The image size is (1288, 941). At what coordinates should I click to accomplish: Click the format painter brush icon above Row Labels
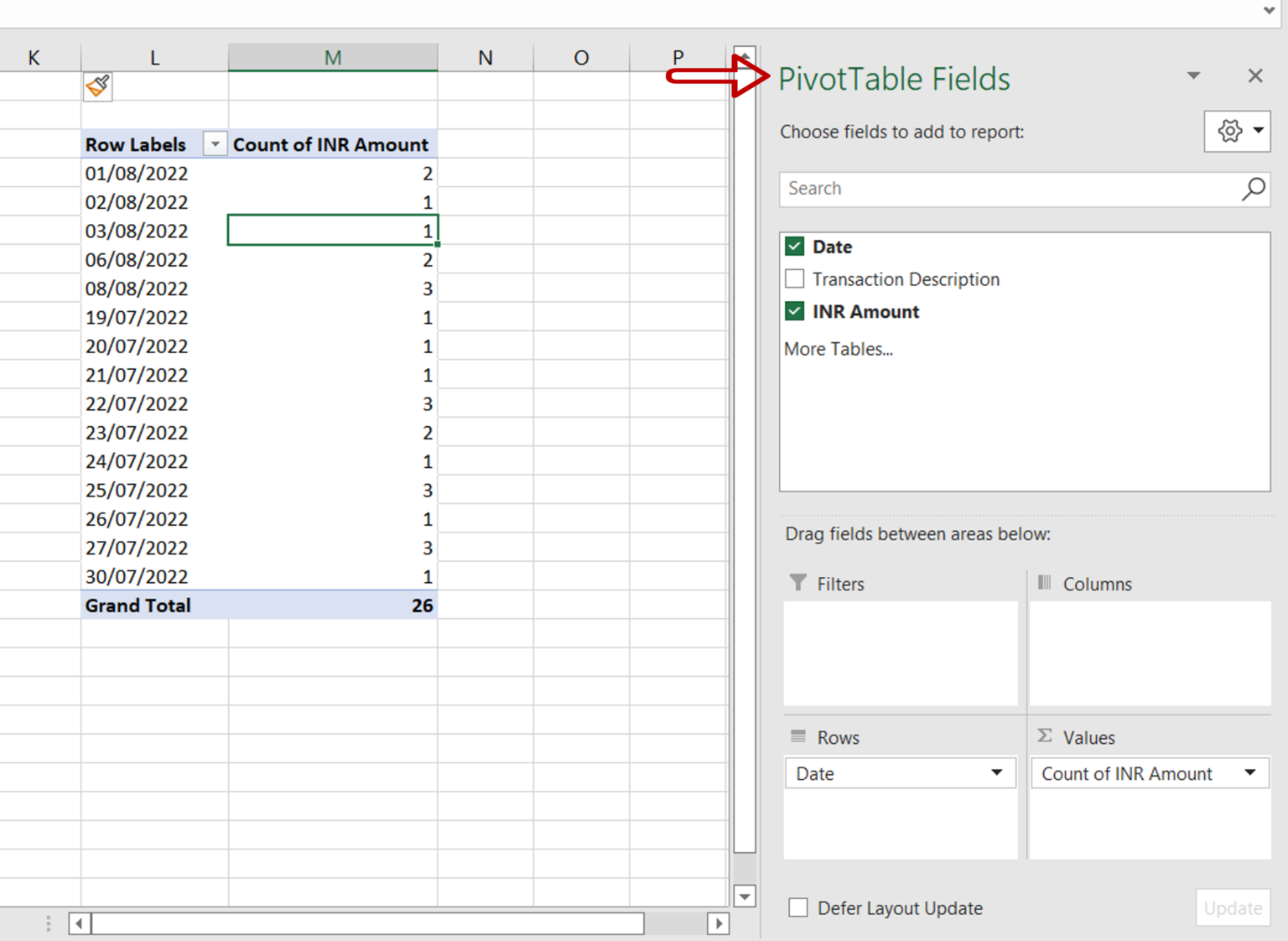(x=97, y=86)
